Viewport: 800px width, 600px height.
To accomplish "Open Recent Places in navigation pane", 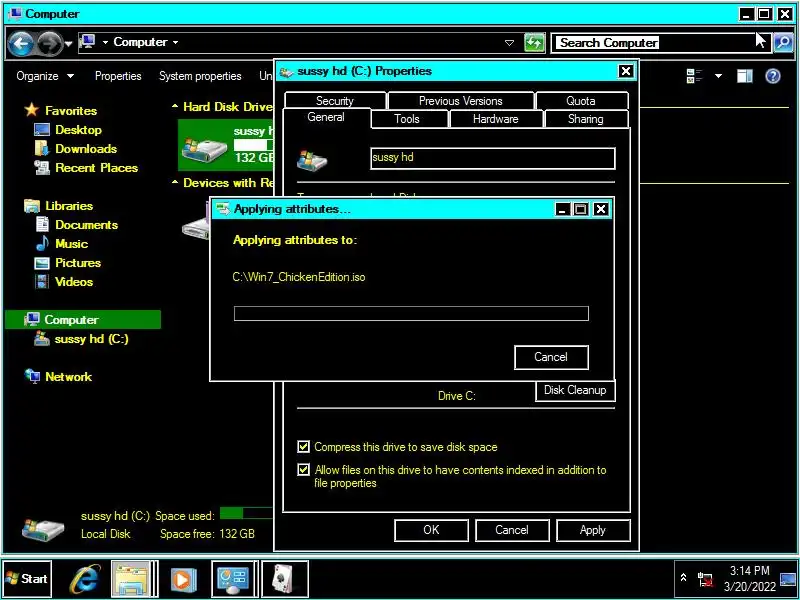I will pyautogui.click(x=96, y=168).
